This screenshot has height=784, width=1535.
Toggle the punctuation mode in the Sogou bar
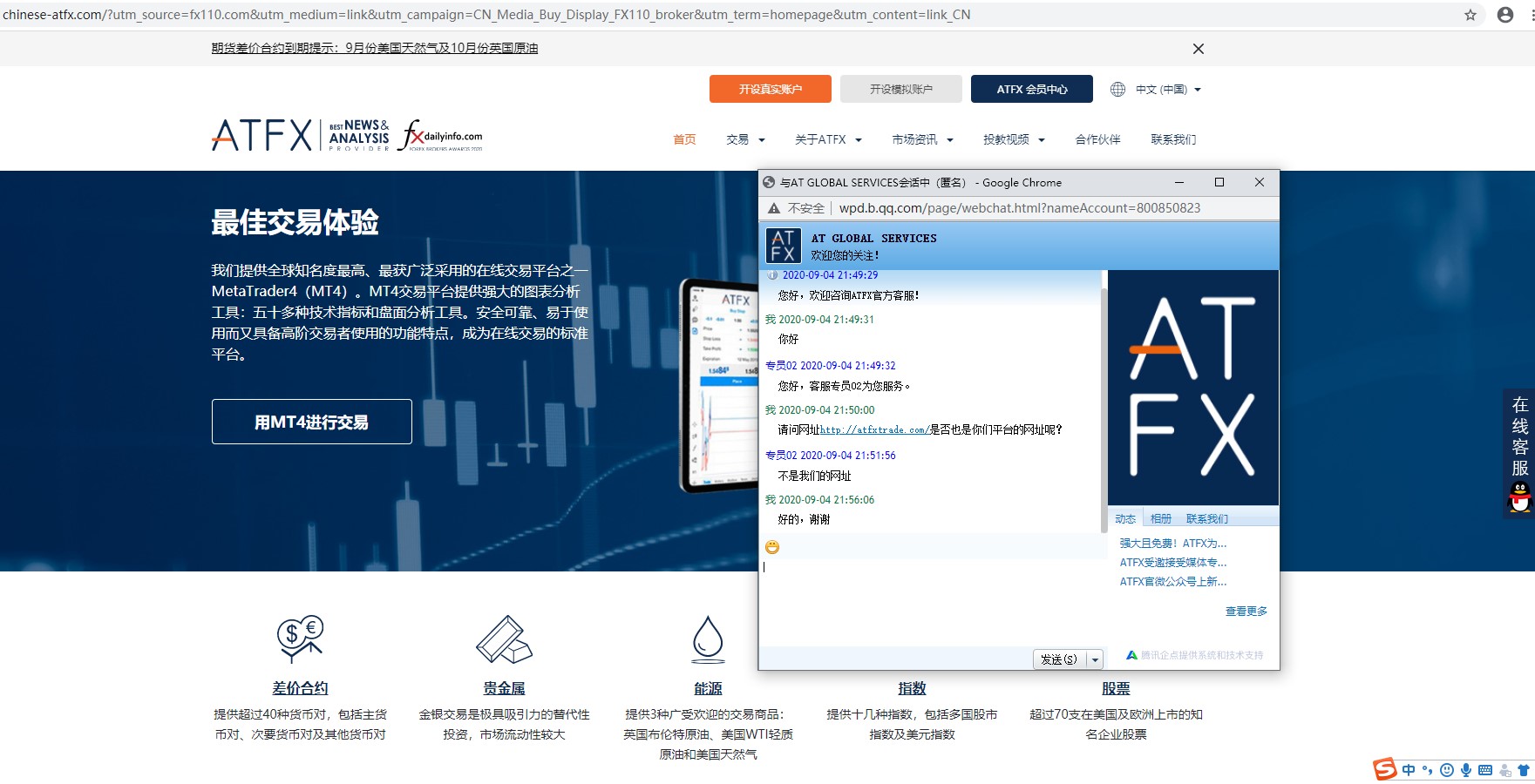[1427, 770]
